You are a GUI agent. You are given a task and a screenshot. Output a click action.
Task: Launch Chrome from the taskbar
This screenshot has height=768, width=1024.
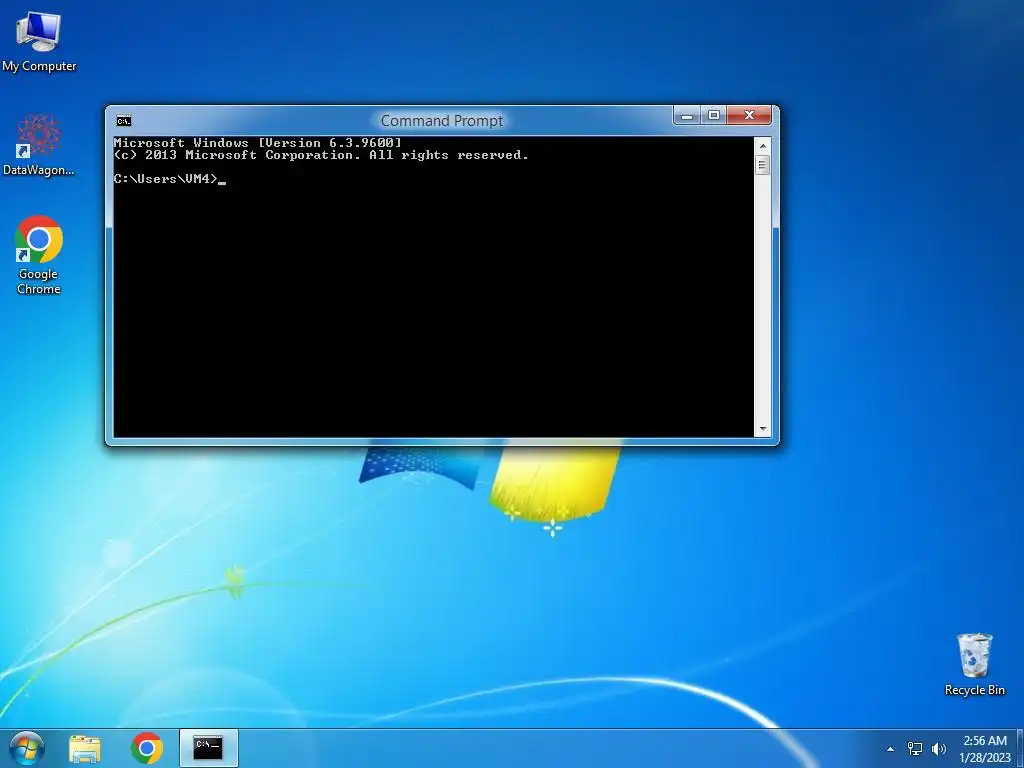click(x=146, y=748)
